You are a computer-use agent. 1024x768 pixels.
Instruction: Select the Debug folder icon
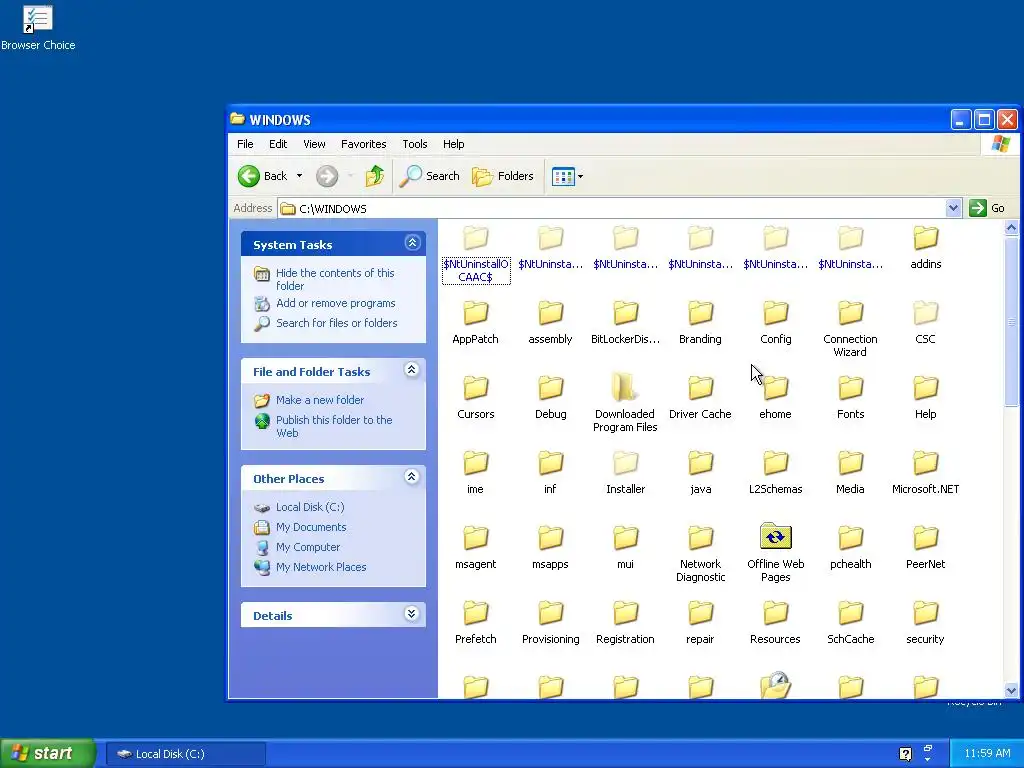click(x=551, y=389)
